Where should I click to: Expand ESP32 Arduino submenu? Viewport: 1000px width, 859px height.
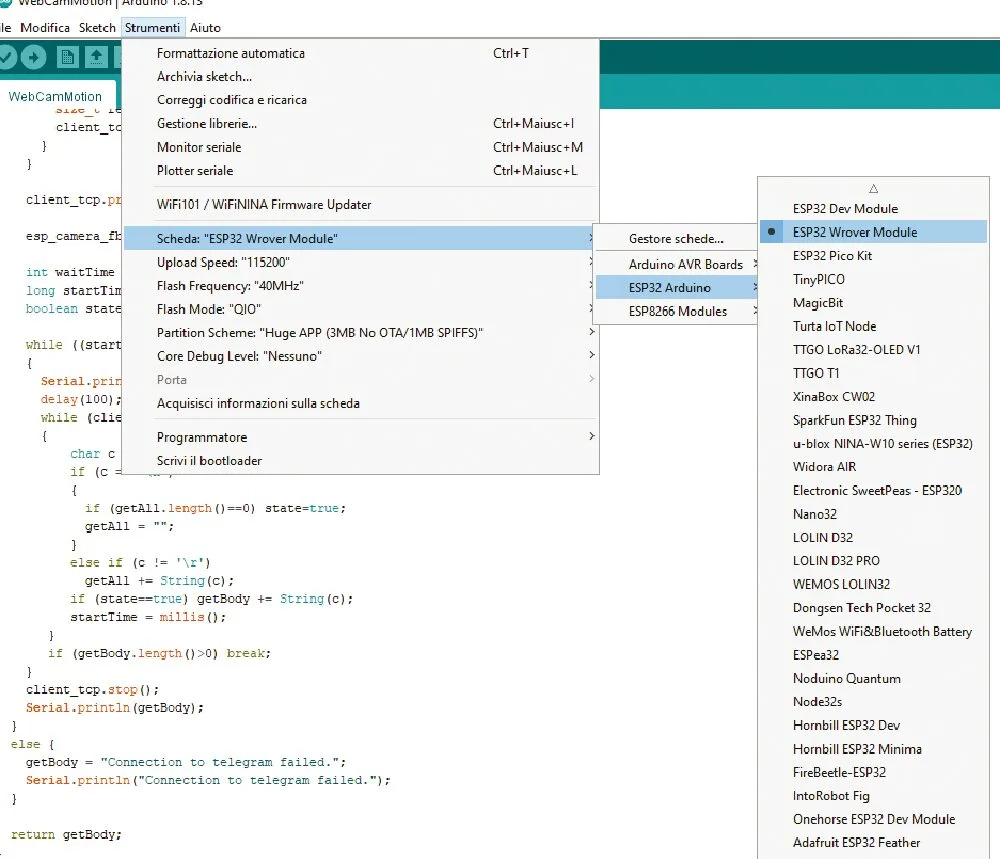pos(676,288)
